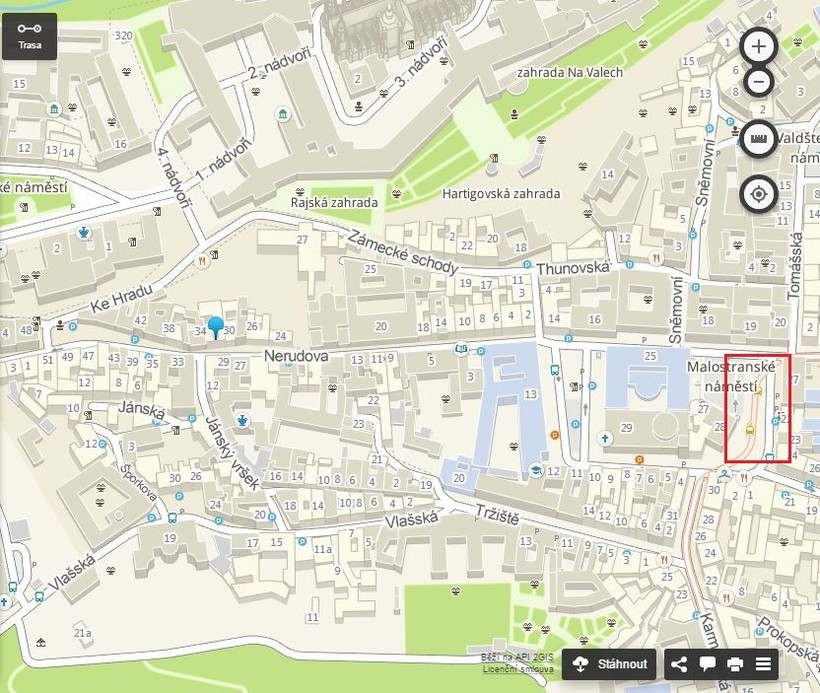Open the feedback comment icon
The width and height of the screenshot is (820, 693).
pos(707,664)
